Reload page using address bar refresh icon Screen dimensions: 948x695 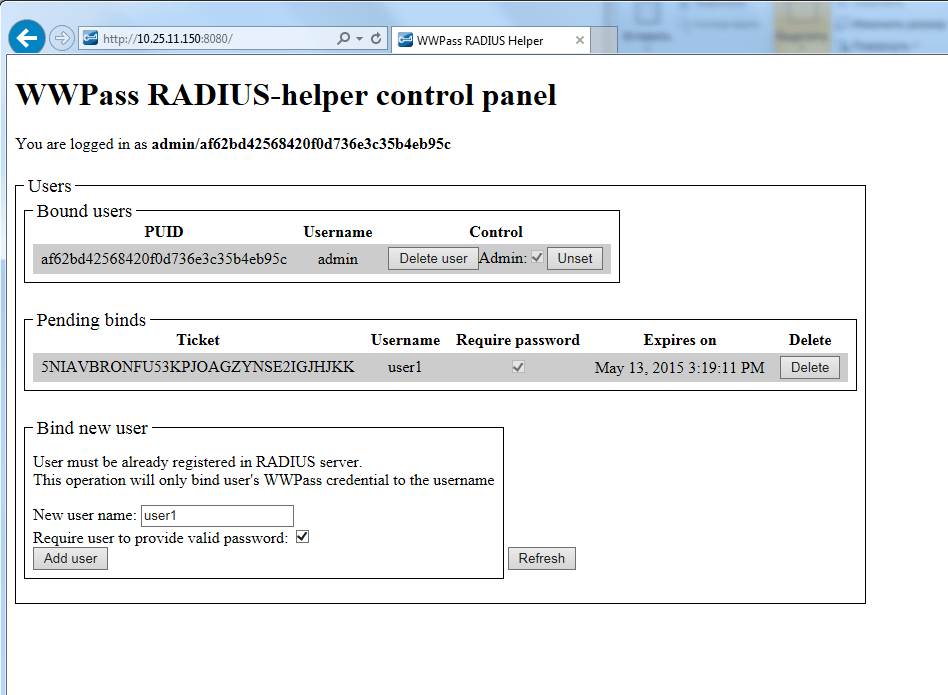pos(376,39)
